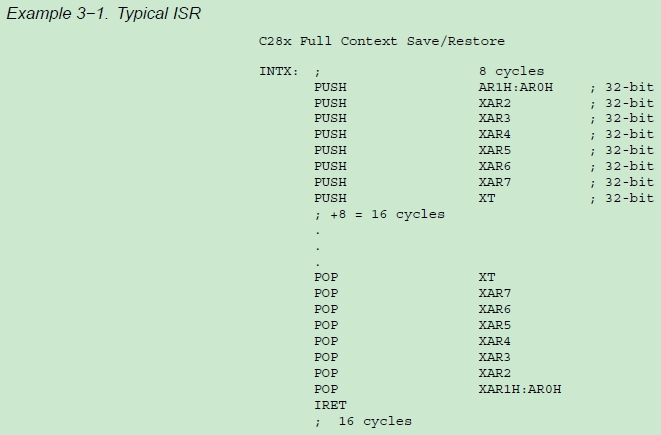Image resolution: width=661 pixels, height=435 pixels.
Task: Select the XAR7 operand in the PUSH block
Action: (495, 182)
